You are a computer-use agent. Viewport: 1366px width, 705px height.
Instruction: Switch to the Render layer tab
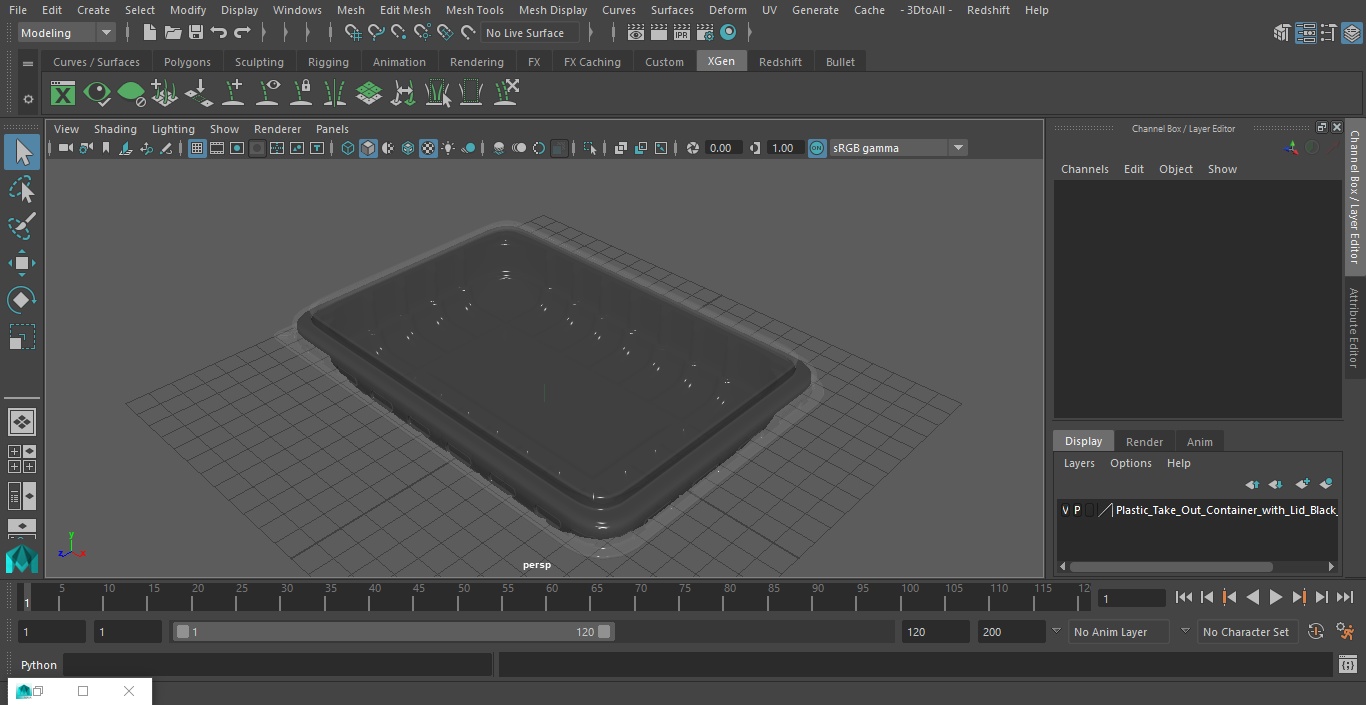click(1144, 442)
